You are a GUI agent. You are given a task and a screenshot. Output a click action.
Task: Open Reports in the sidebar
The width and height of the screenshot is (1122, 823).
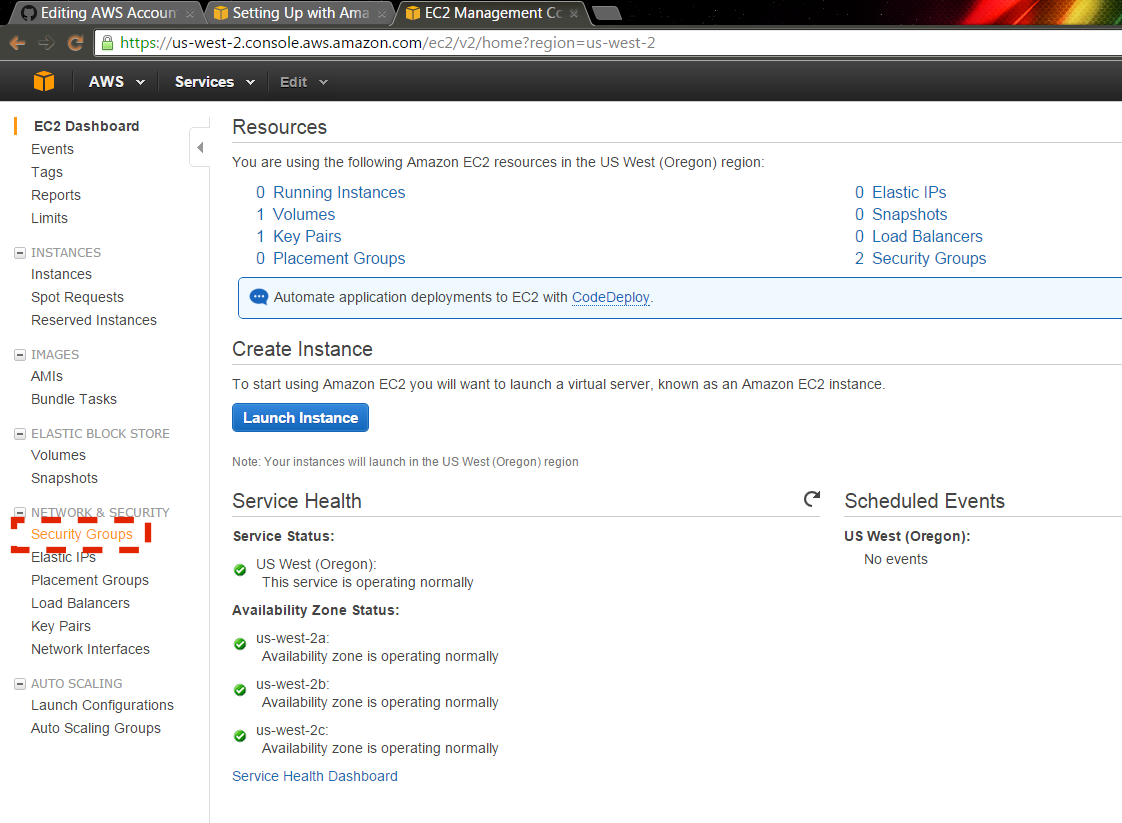[56, 195]
